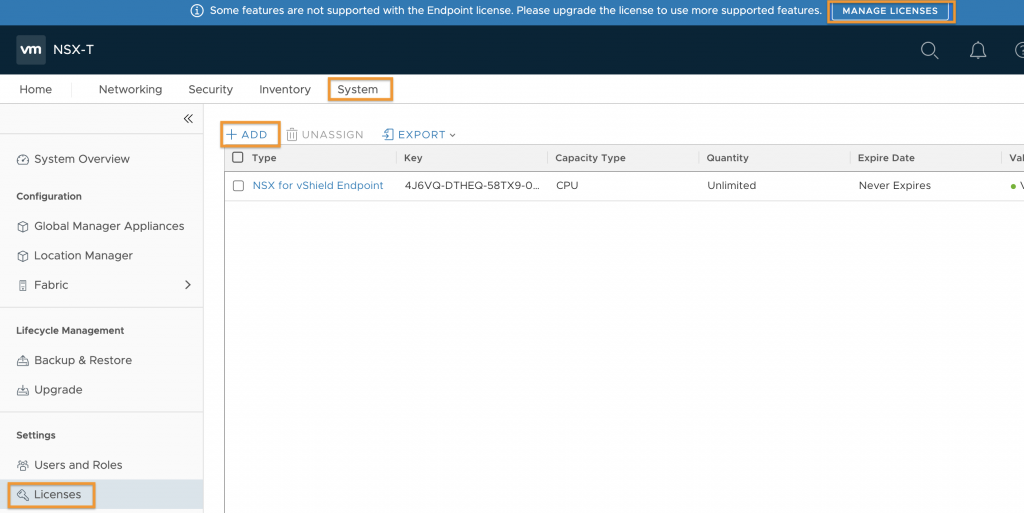Click the Backup & Restore icon
Image resolution: width=1024 pixels, height=513 pixels.
pos(23,360)
